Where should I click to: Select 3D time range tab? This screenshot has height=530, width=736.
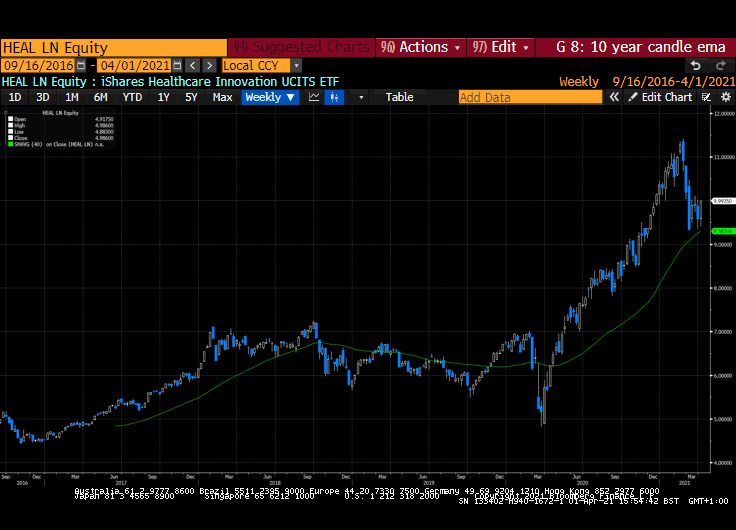(43, 97)
